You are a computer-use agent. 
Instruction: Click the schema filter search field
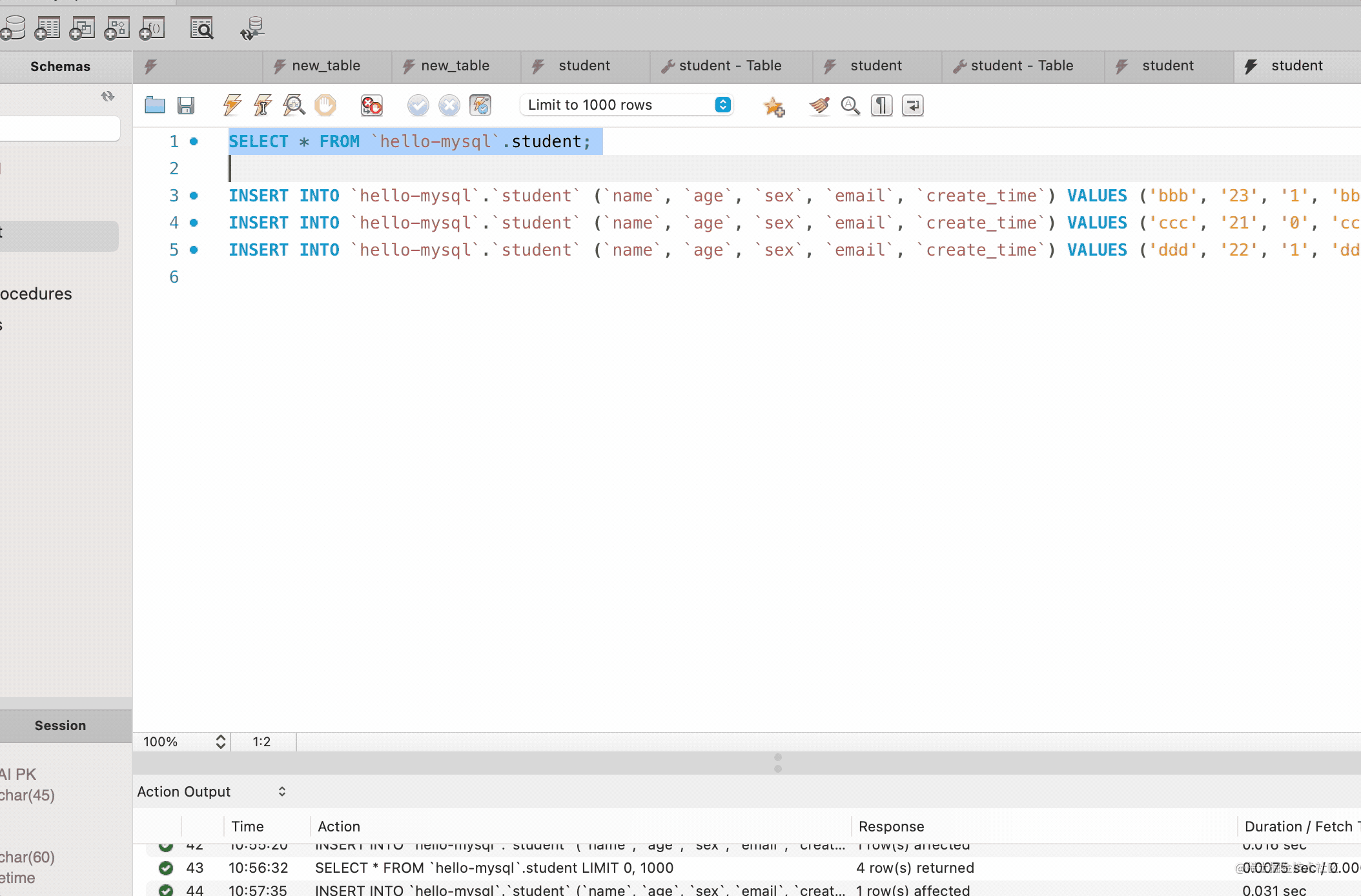point(58,128)
